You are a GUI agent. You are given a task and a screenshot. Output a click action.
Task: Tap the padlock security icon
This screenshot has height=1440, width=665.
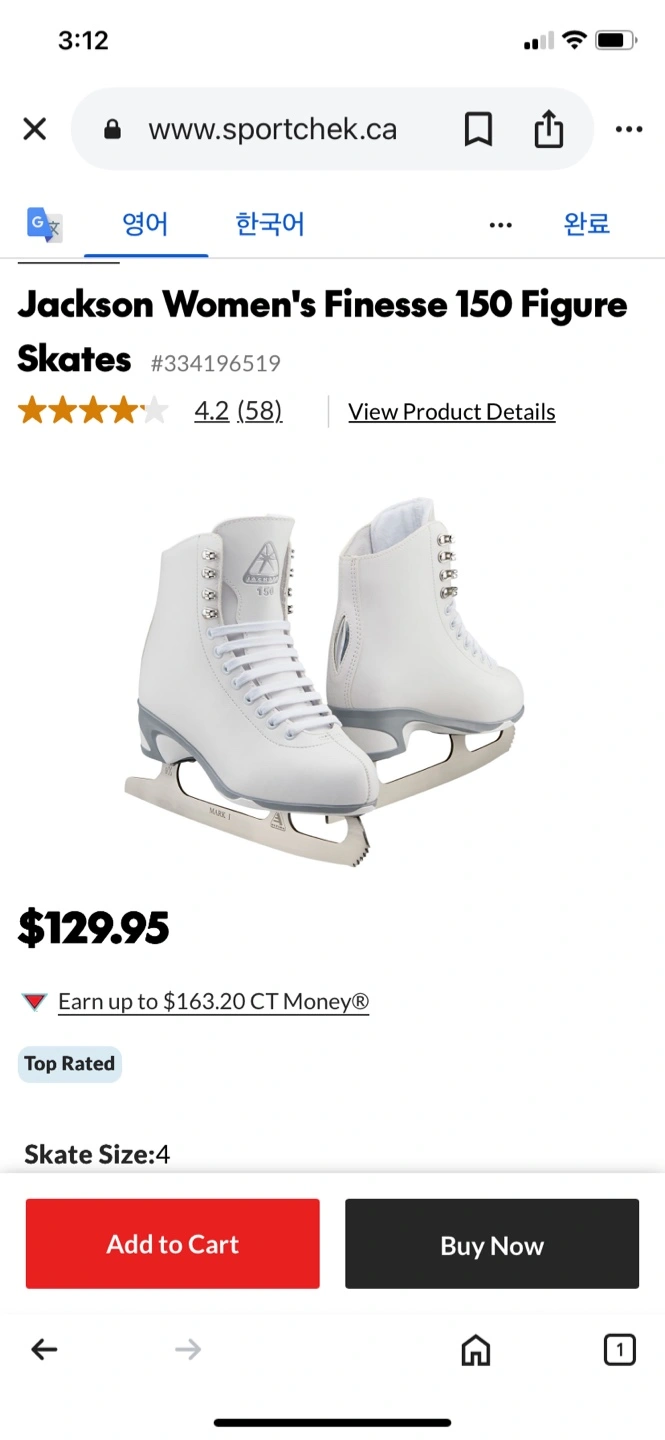pyautogui.click(x=113, y=129)
